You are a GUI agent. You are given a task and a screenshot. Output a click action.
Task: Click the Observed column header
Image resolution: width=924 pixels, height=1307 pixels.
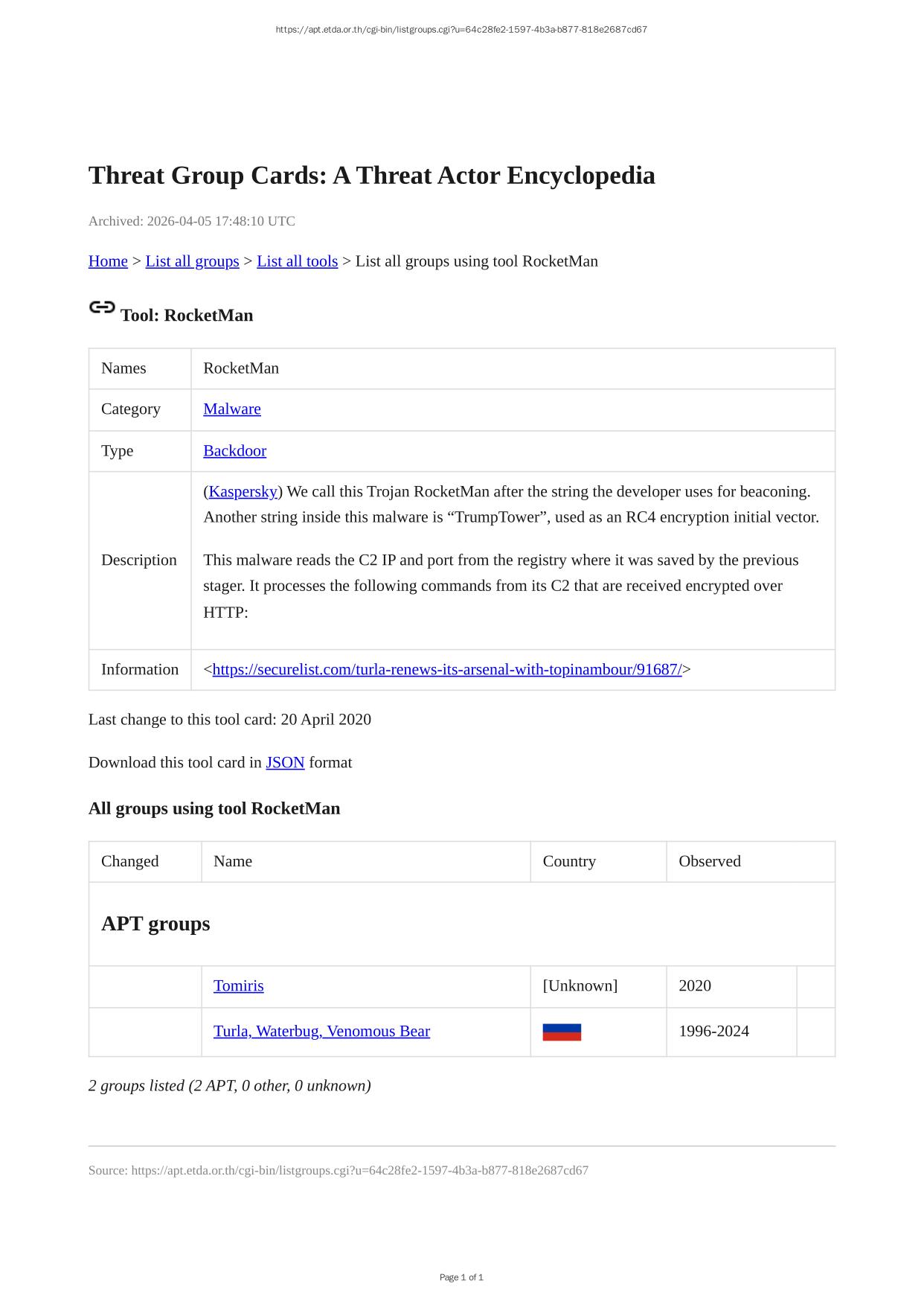(x=710, y=861)
